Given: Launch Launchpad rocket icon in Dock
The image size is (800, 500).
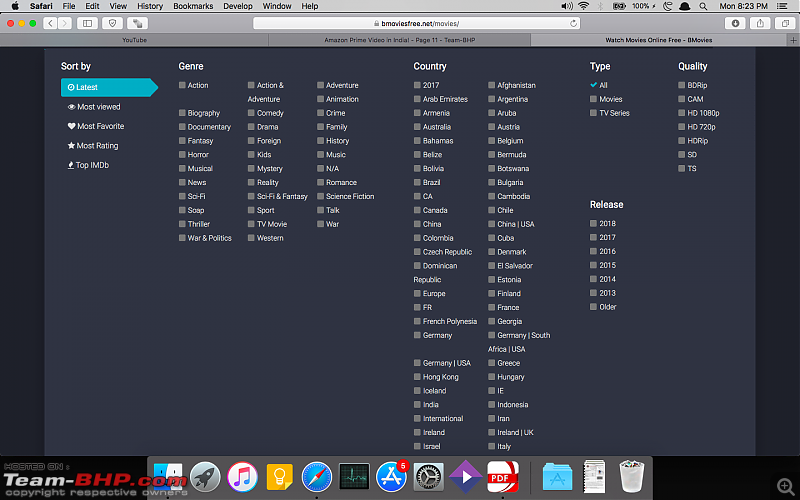Looking at the screenshot, I should [x=205, y=477].
